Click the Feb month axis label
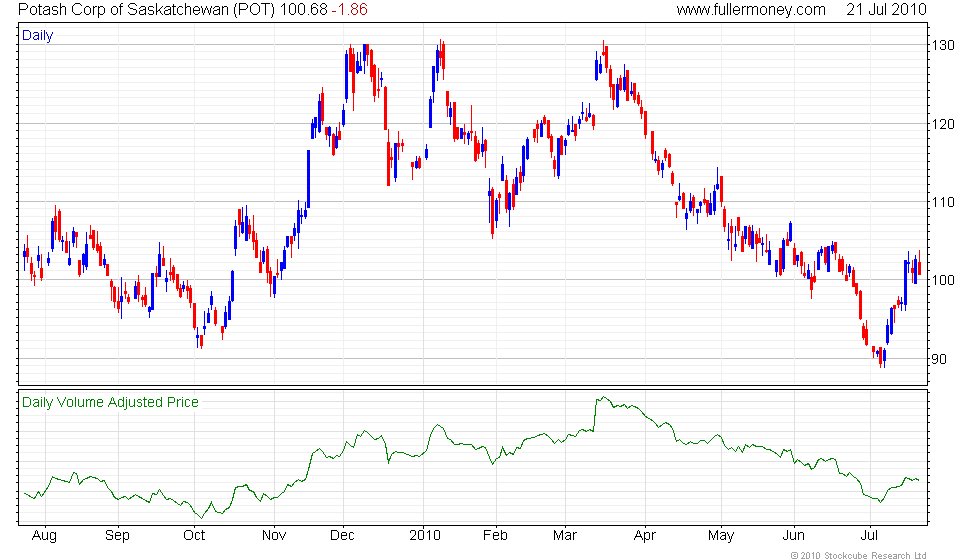This screenshot has height=560, width=980. click(495, 536)
